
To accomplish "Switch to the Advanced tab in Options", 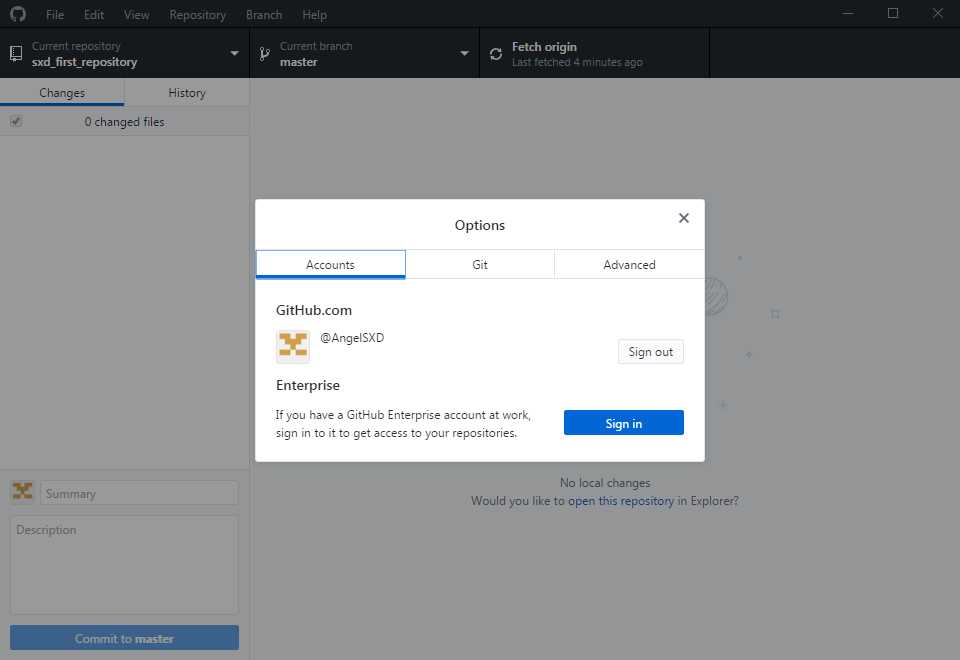I will point(629,264).
